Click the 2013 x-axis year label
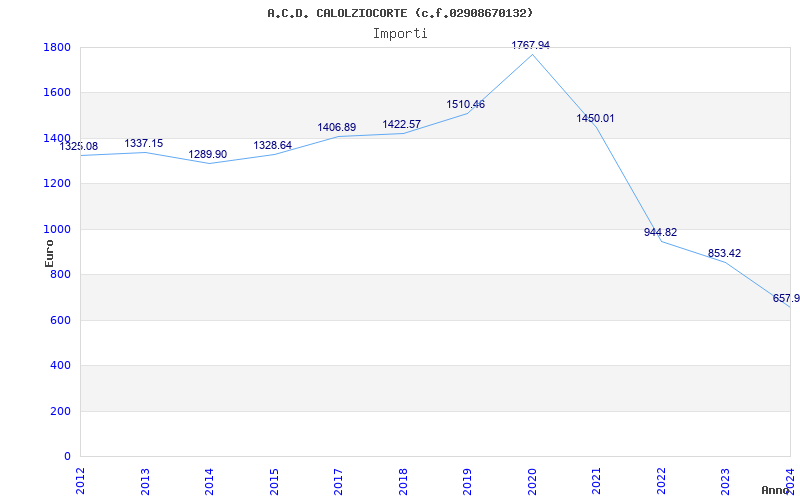This screenshot has height=500, width=800. tap(145, 480)
